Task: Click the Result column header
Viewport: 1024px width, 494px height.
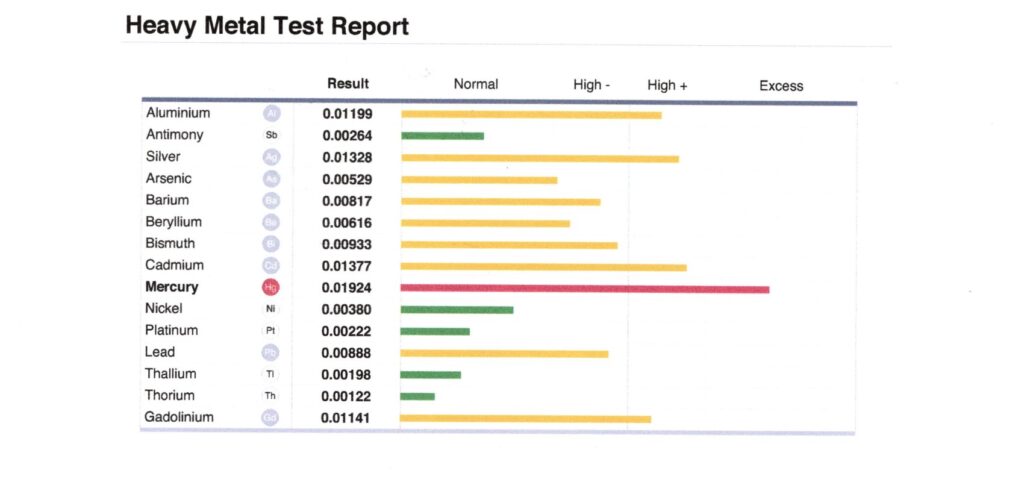Action: (348, 84)
